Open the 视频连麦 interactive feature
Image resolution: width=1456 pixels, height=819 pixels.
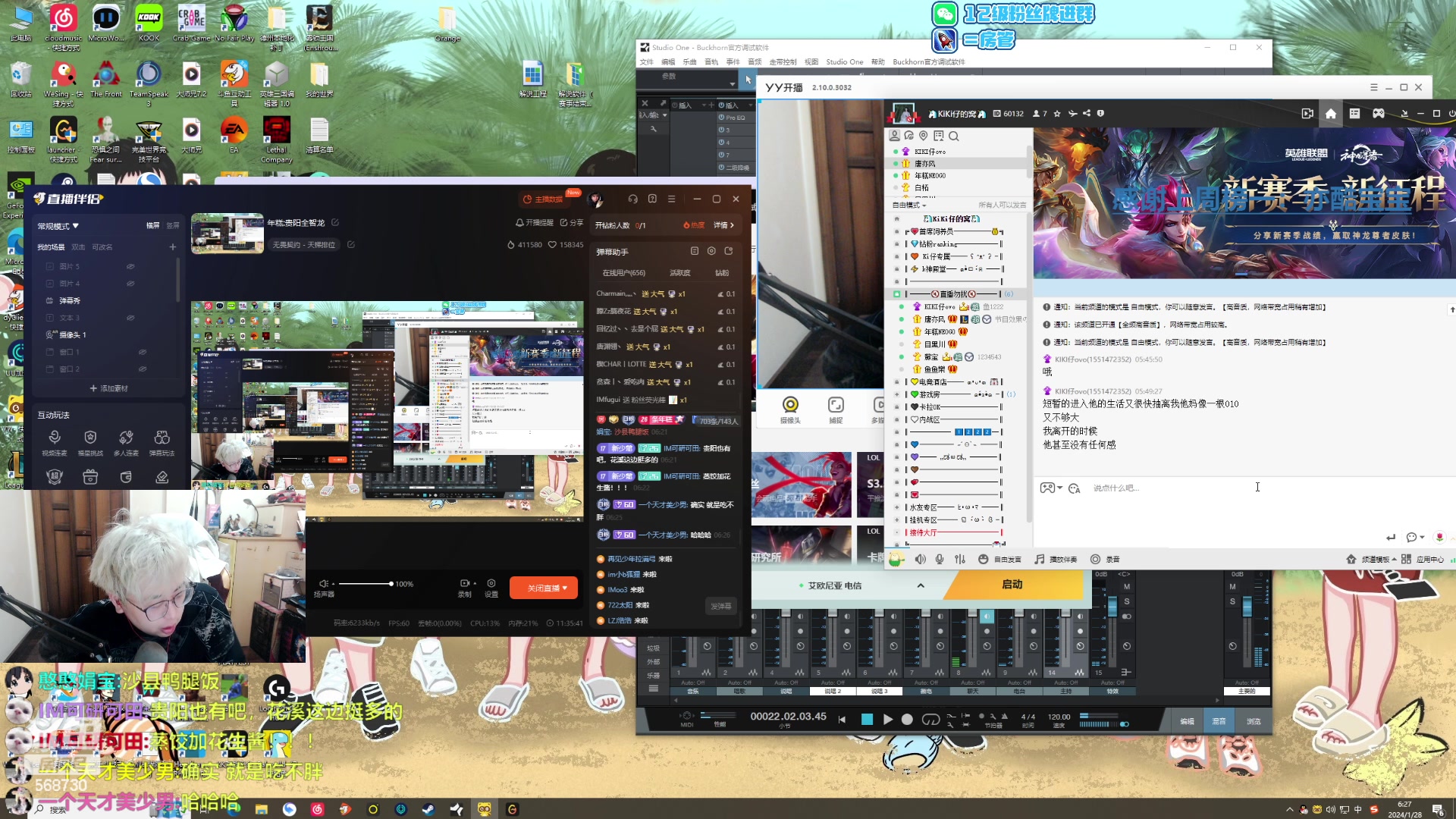click(x=54, y=443)
